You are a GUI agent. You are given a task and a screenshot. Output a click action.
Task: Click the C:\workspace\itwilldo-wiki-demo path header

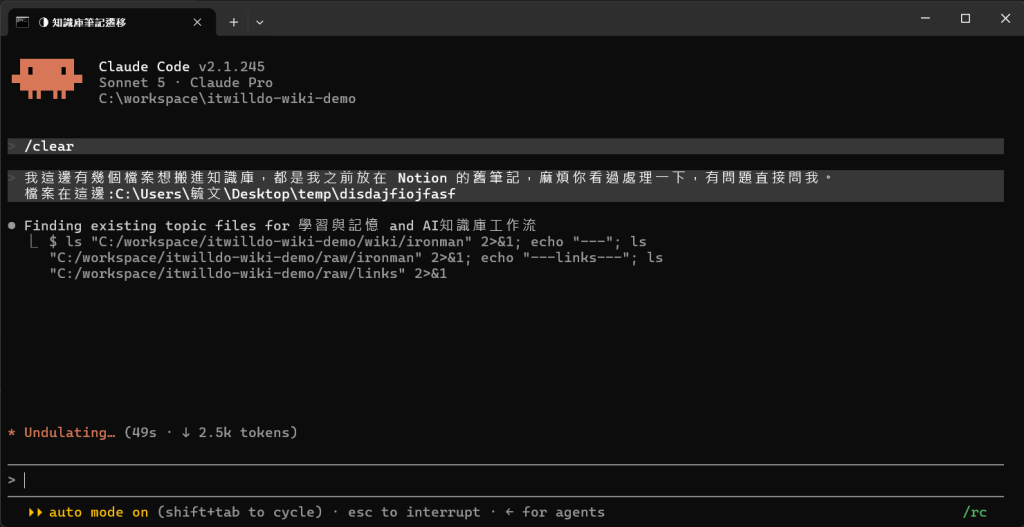227,99
